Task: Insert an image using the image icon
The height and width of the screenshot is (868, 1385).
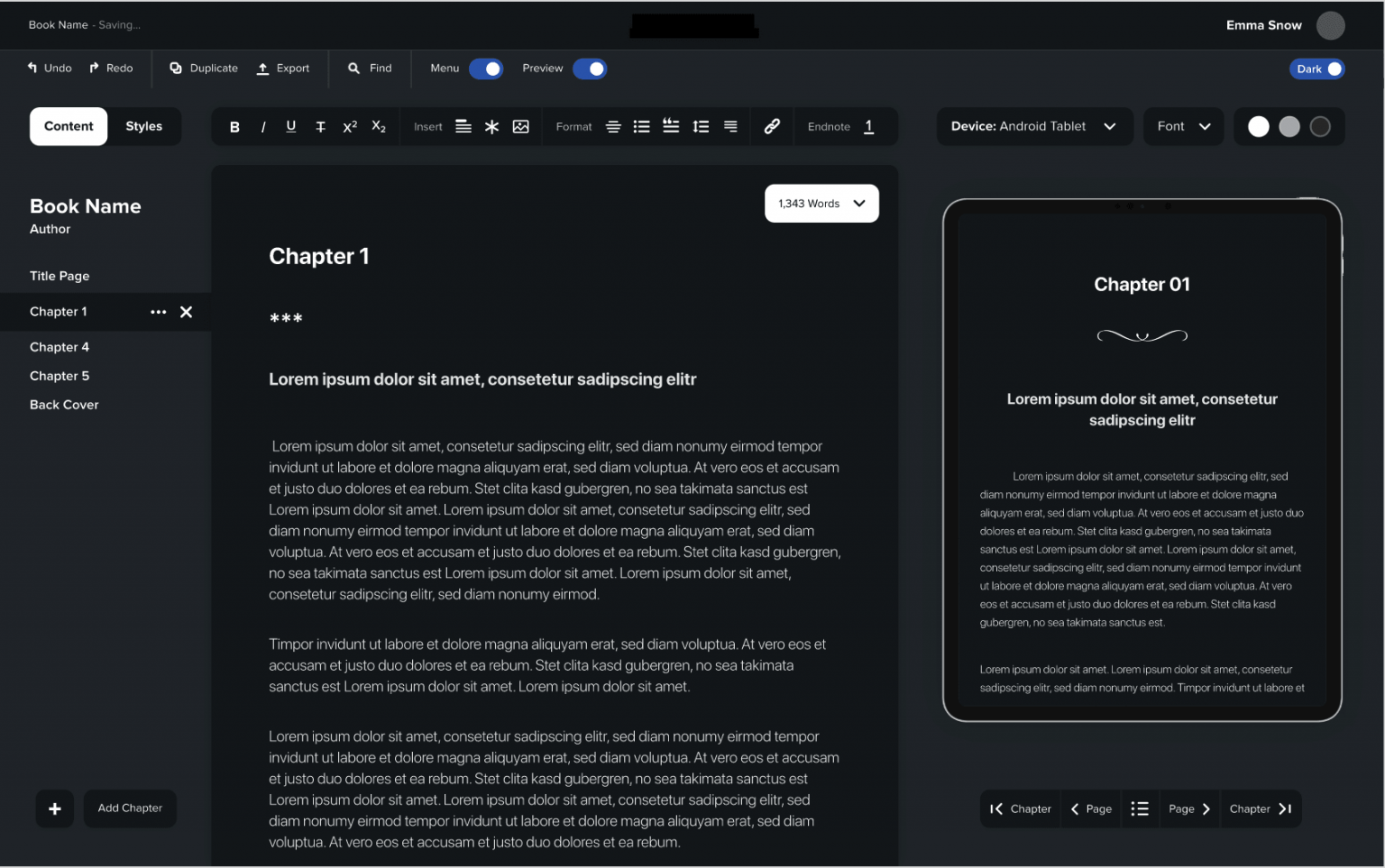Action: pos(521,126)
